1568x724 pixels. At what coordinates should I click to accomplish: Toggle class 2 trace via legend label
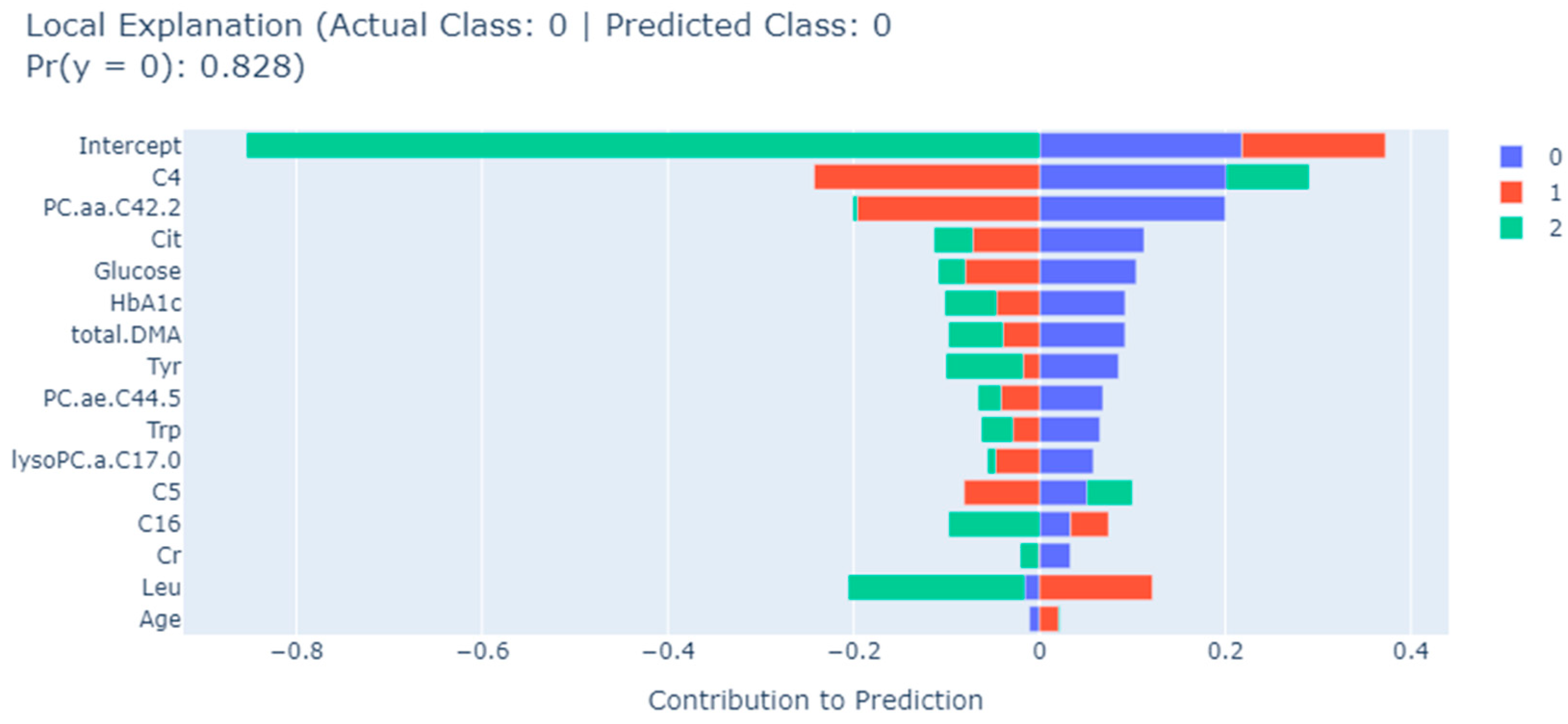point(1554,229)
